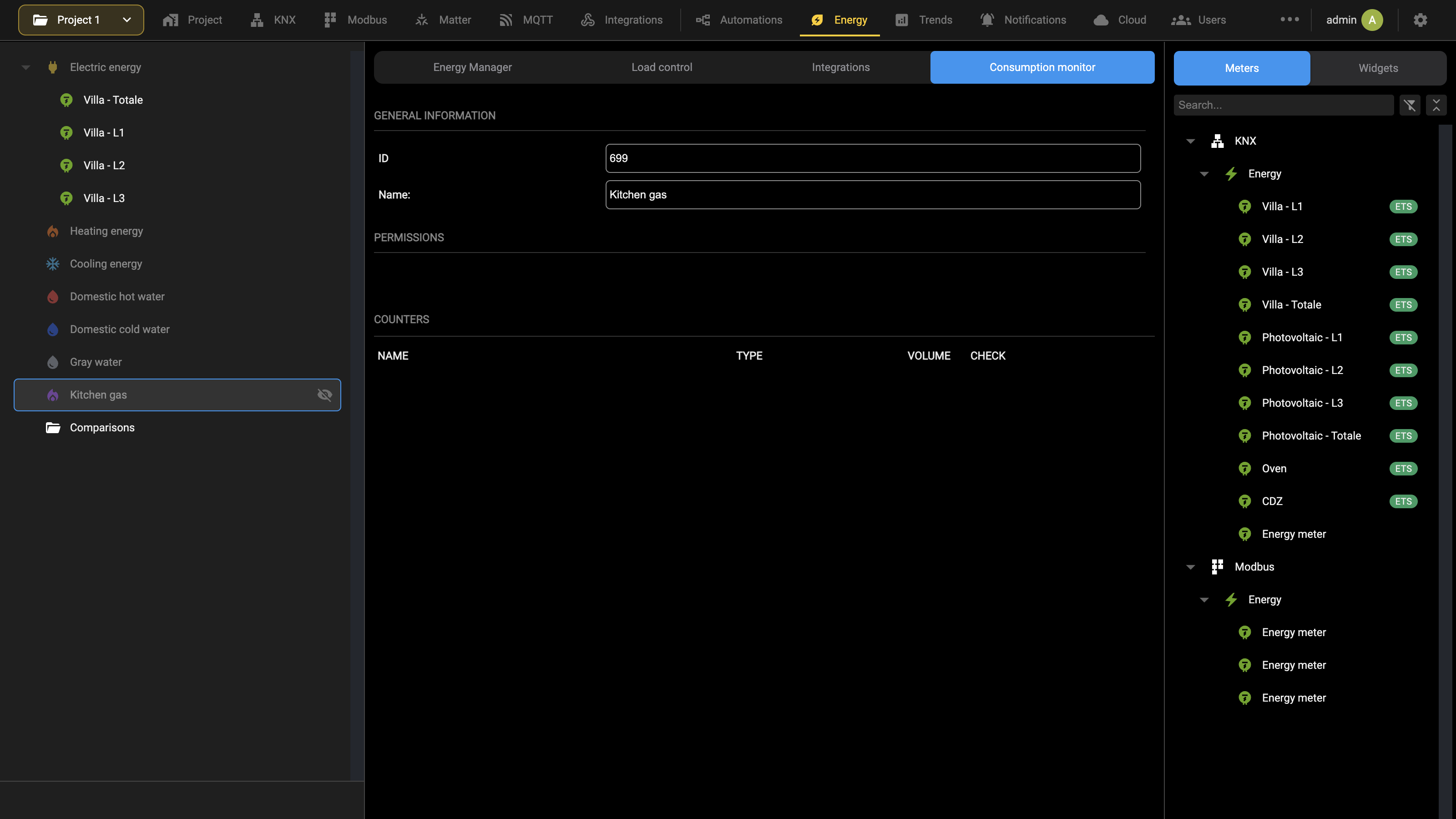Collapse the Energy node under Modbus
Image resolution: width=1456 pixels, height=819 pixels.
click(1204, 600)
